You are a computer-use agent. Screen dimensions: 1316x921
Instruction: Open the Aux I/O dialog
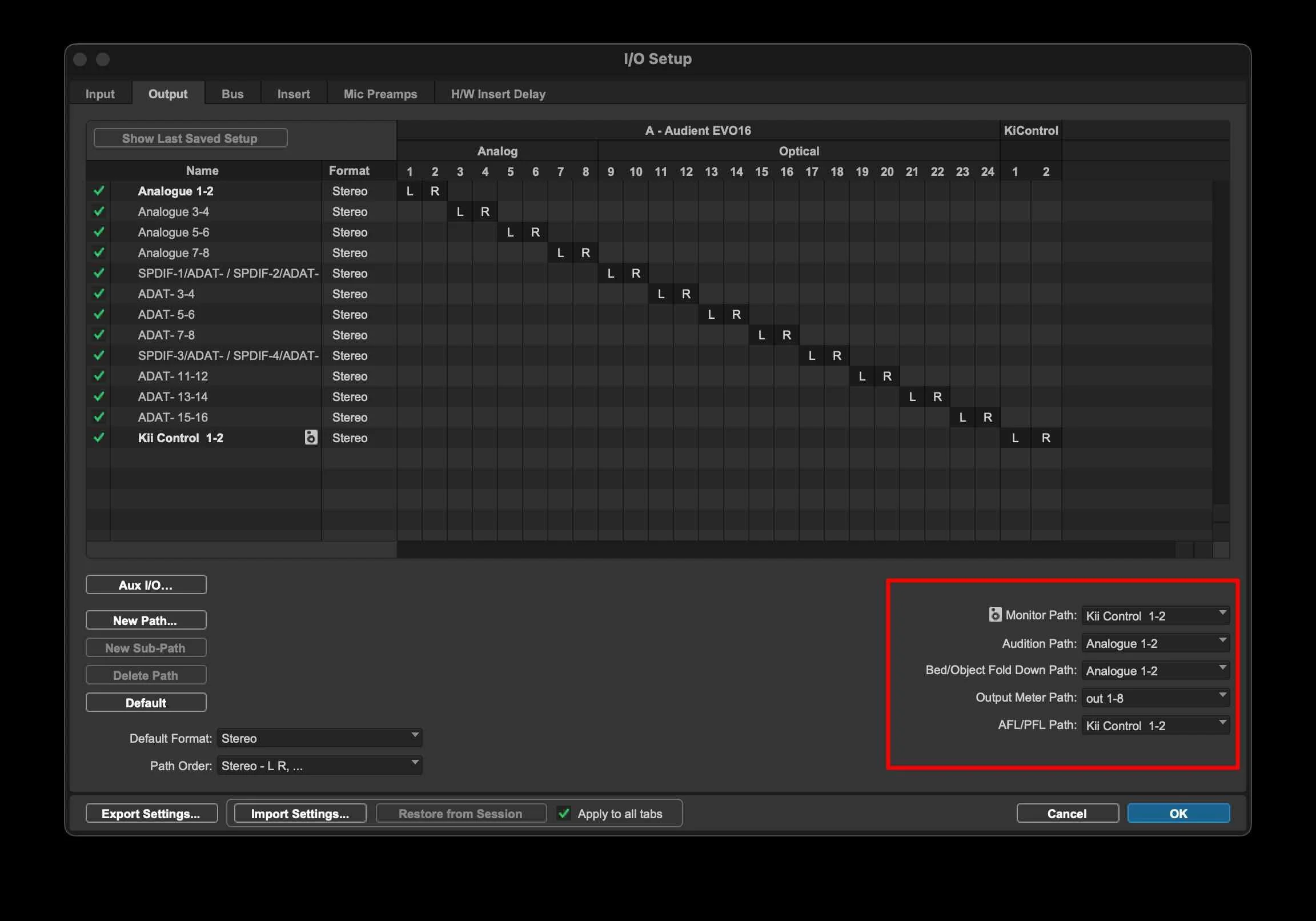tap(146, 584)
